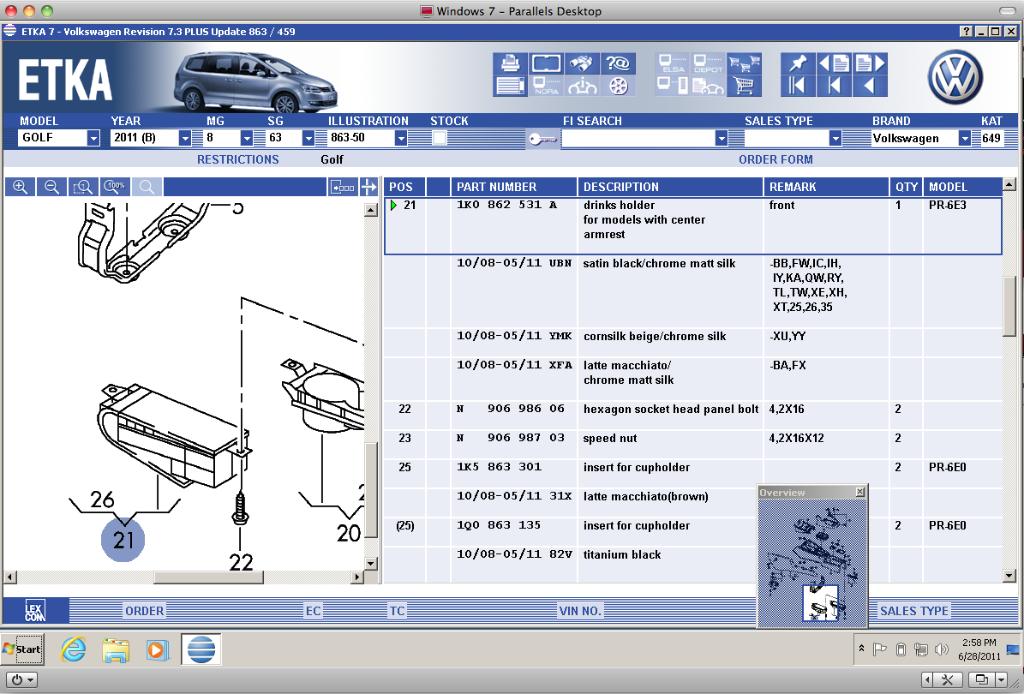
Task: Go to next page with right-arrow document icon
Action: click(870, 63)
